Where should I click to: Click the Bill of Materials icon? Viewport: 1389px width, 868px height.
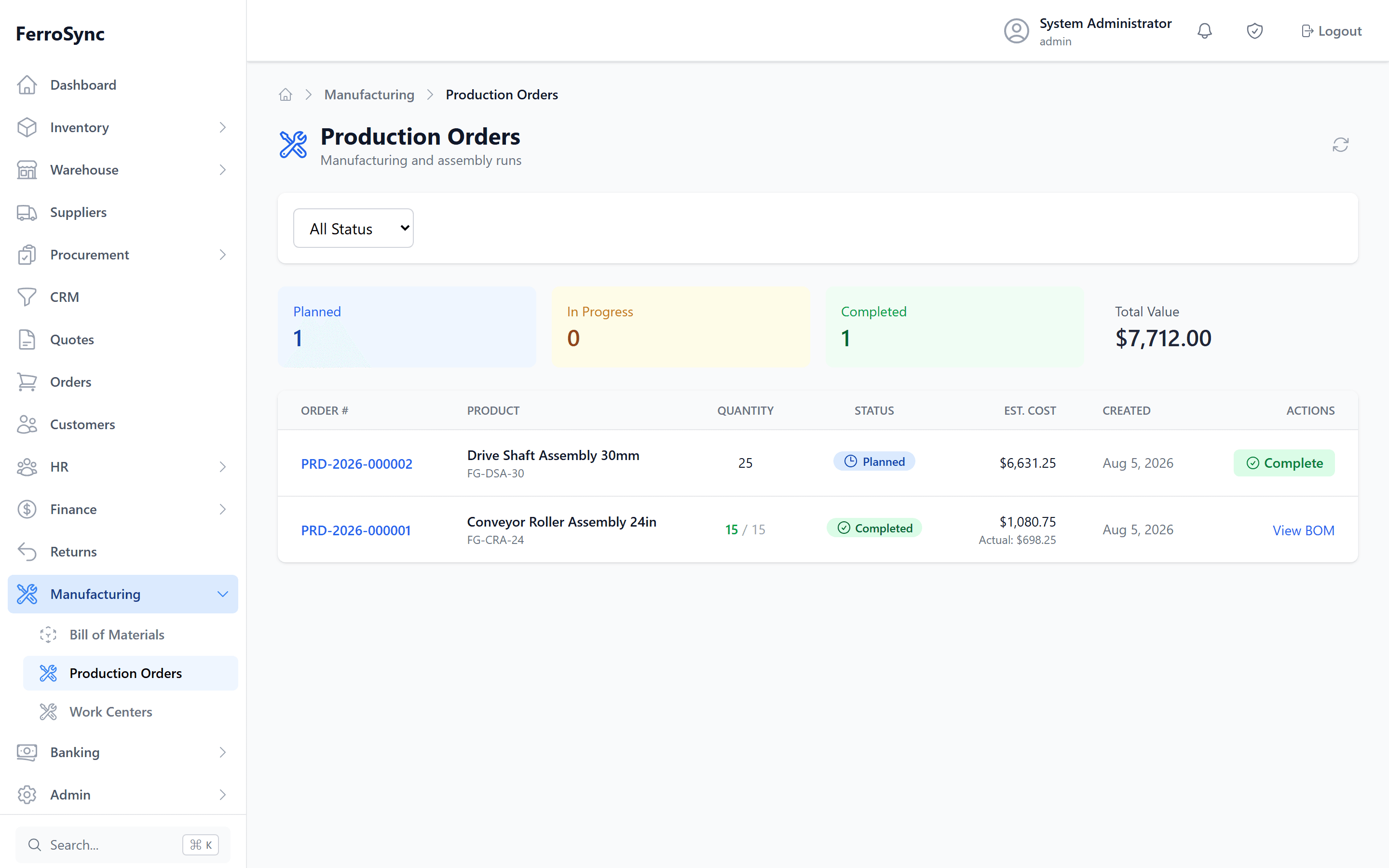[48, 635]
